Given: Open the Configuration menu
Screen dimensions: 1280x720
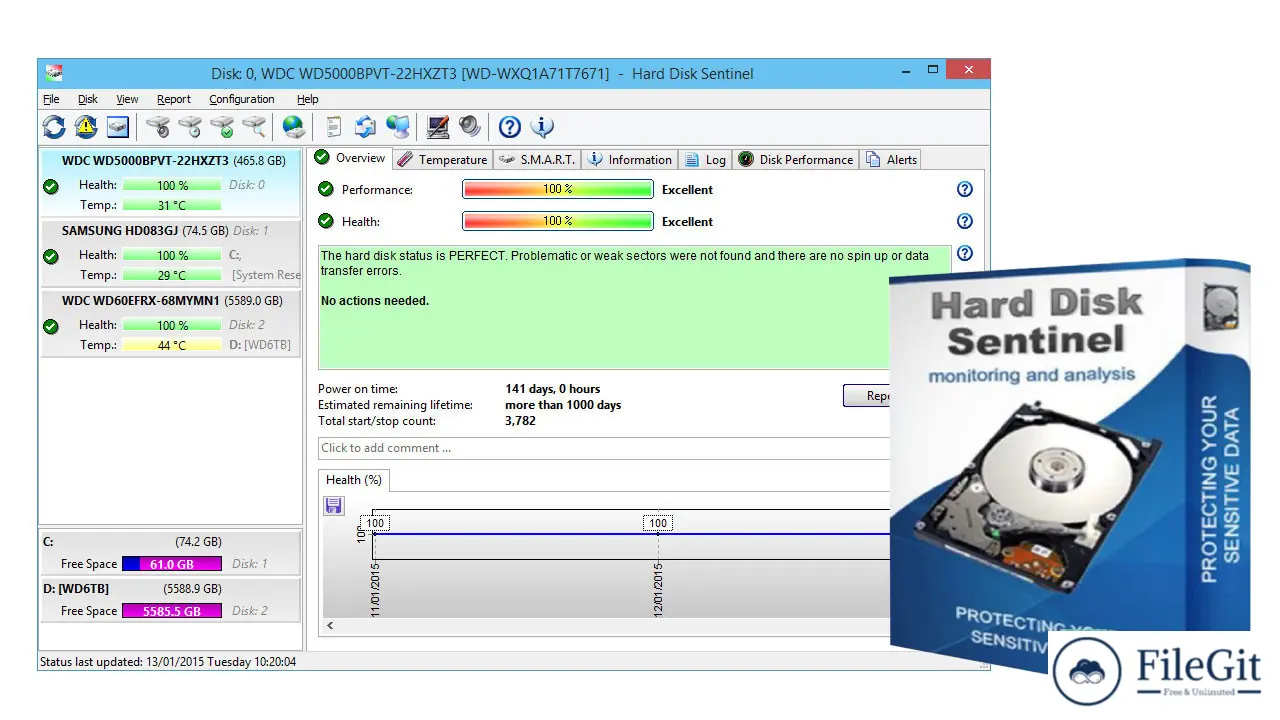Looking at the screenshot, I should click(x=242, y=99).
